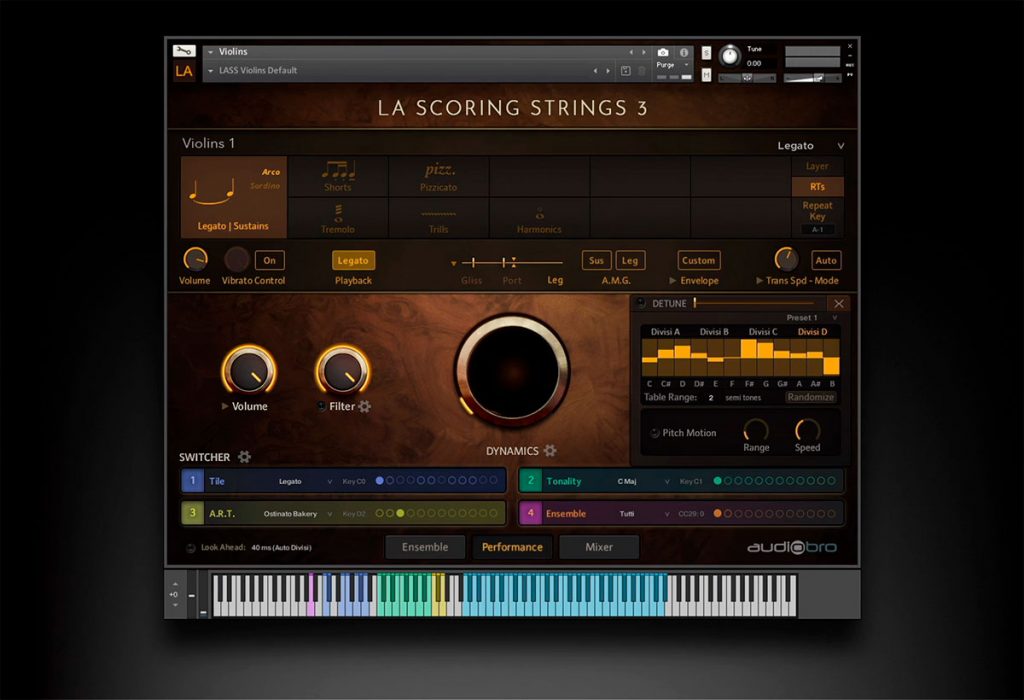
Task: Select the Shorts articulation
Action: coord(338,176)
